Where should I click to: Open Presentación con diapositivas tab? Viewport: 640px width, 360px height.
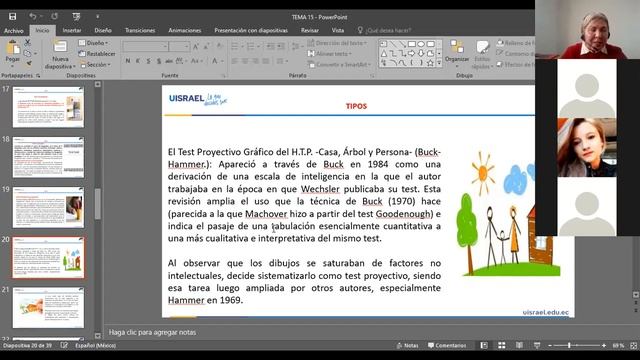(x=251, y=31)
